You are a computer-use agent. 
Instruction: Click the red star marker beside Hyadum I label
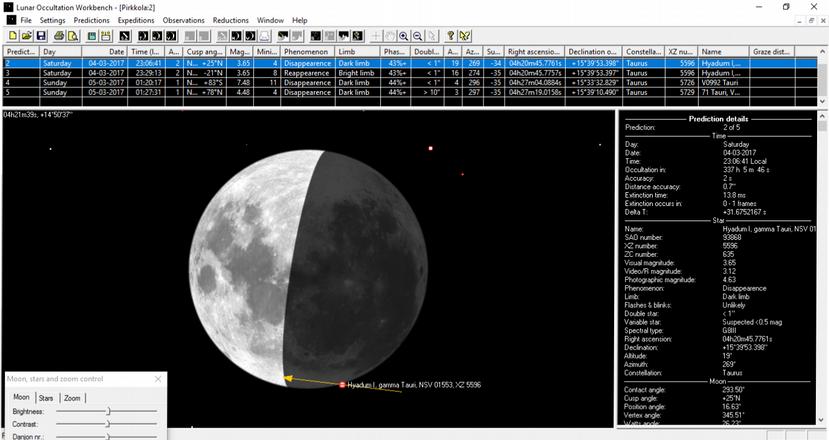pyautogui.click(x=342, y=385)
